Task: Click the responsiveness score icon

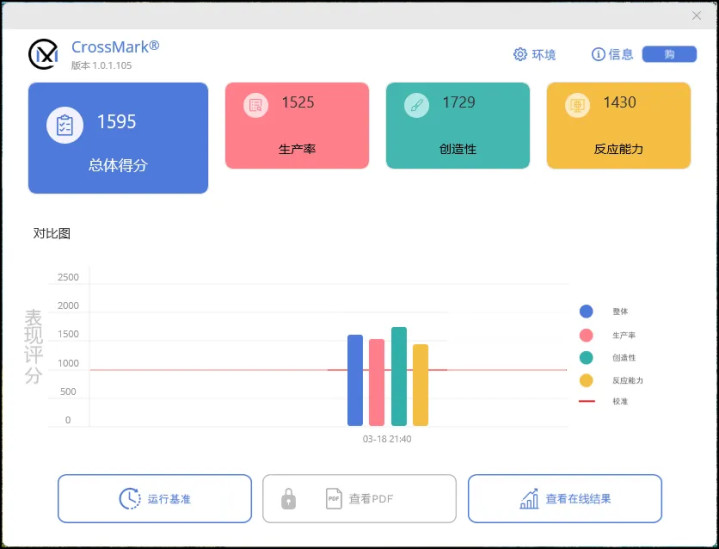Action: [577, 105]
